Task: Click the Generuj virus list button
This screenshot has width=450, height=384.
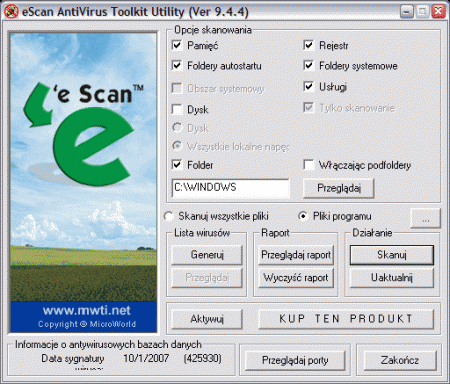Action: coord(207,255)
